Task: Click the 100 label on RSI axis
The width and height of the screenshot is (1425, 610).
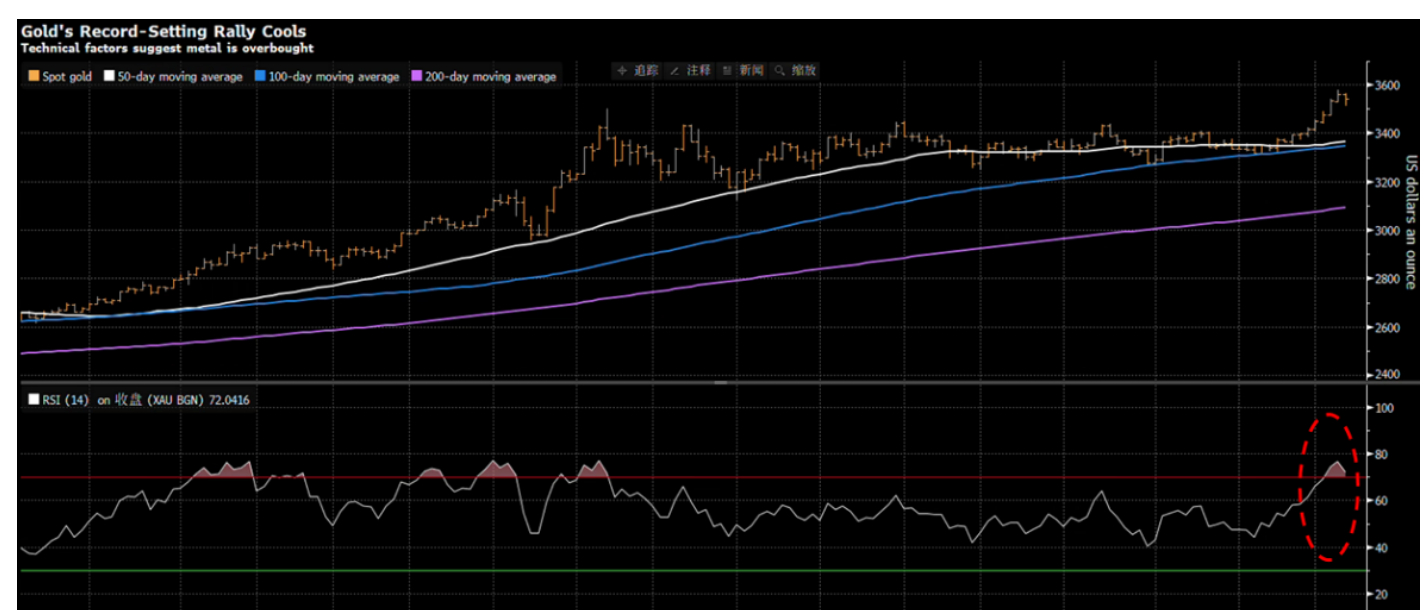Action: tap(1384, 408)
